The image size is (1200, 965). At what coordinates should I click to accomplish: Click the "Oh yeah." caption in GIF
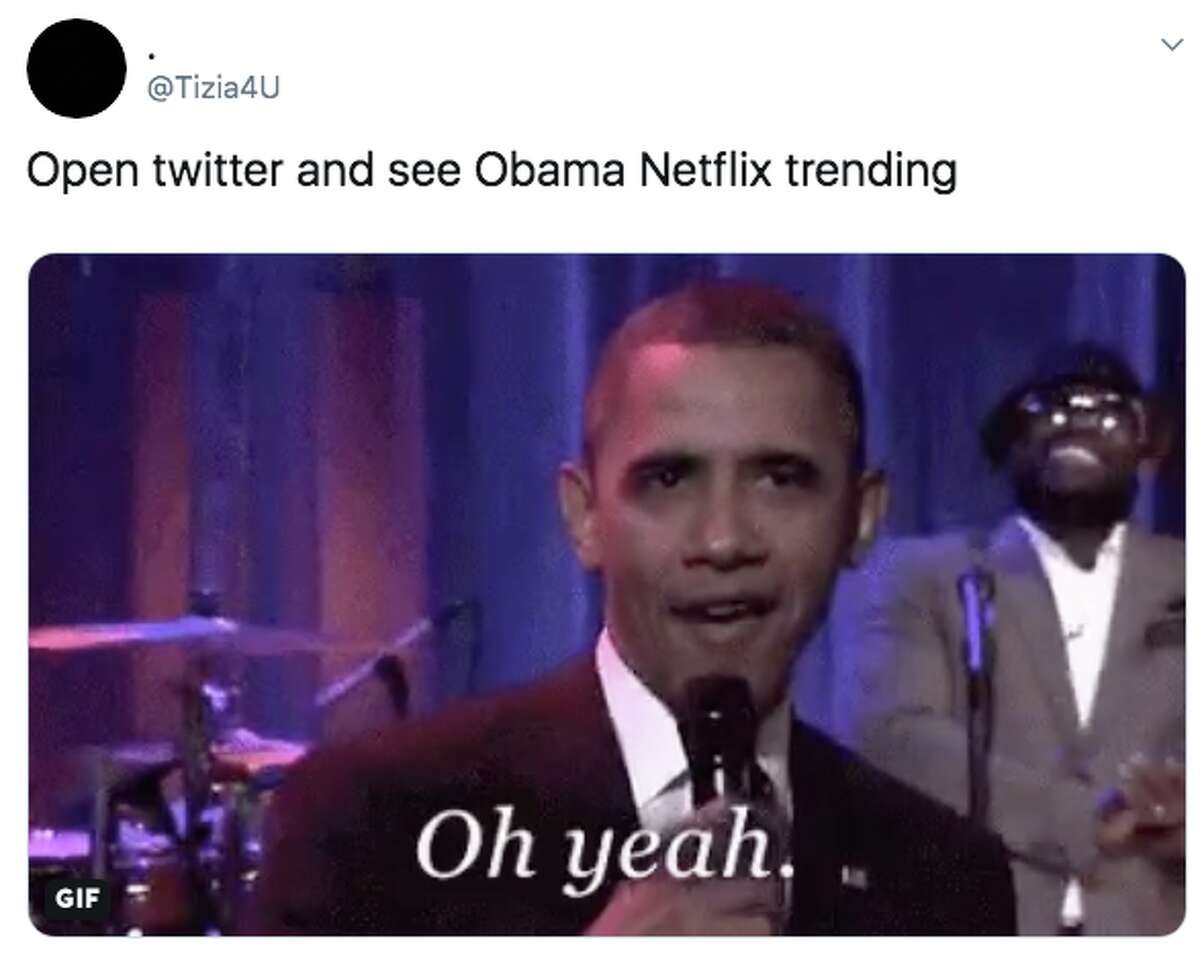603,851
